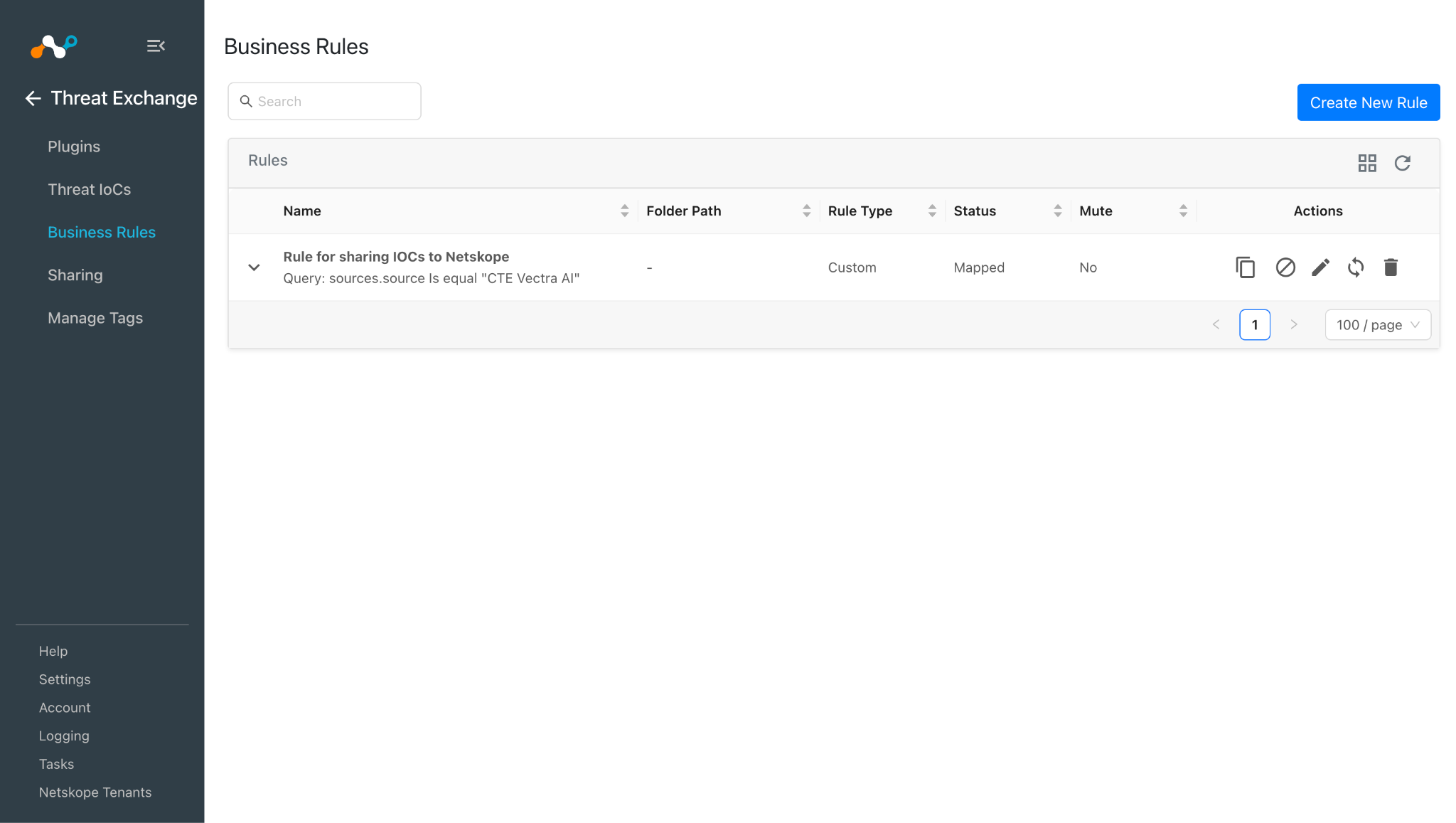
Task: Open Tasks in sidebar
Action: click(x=56, y=764)
